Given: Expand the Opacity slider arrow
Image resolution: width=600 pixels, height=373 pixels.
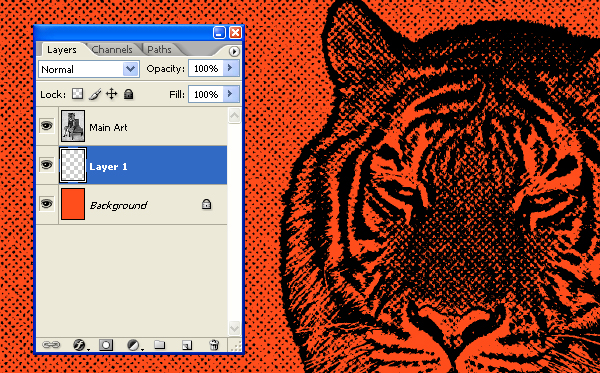Looking at the screenshot, I should coord(230,68).
